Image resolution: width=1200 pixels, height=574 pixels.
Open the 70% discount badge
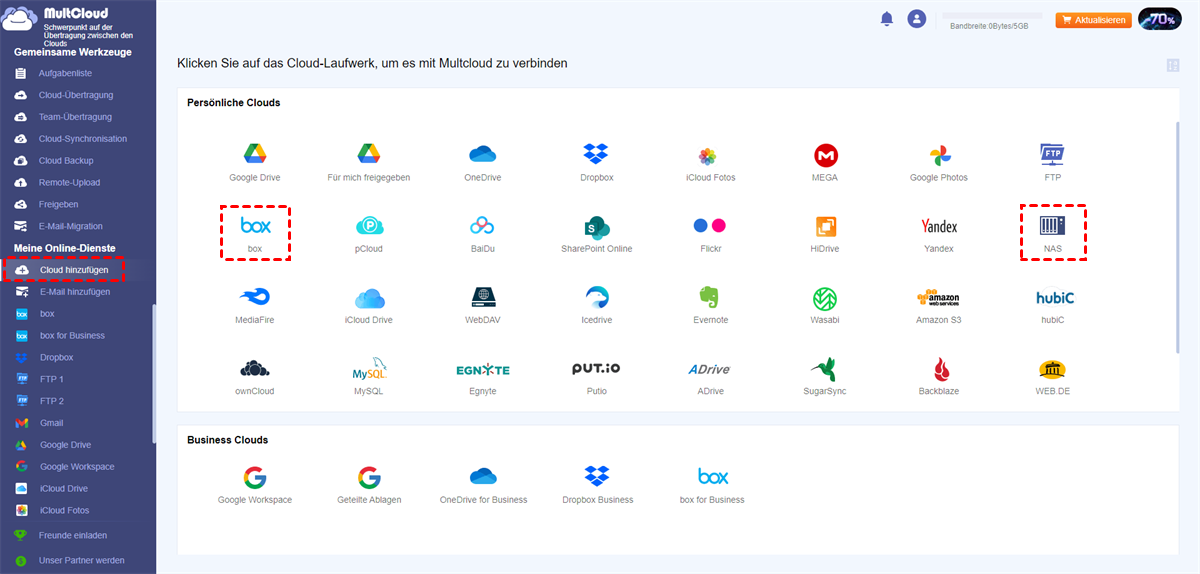[1160, 19]
